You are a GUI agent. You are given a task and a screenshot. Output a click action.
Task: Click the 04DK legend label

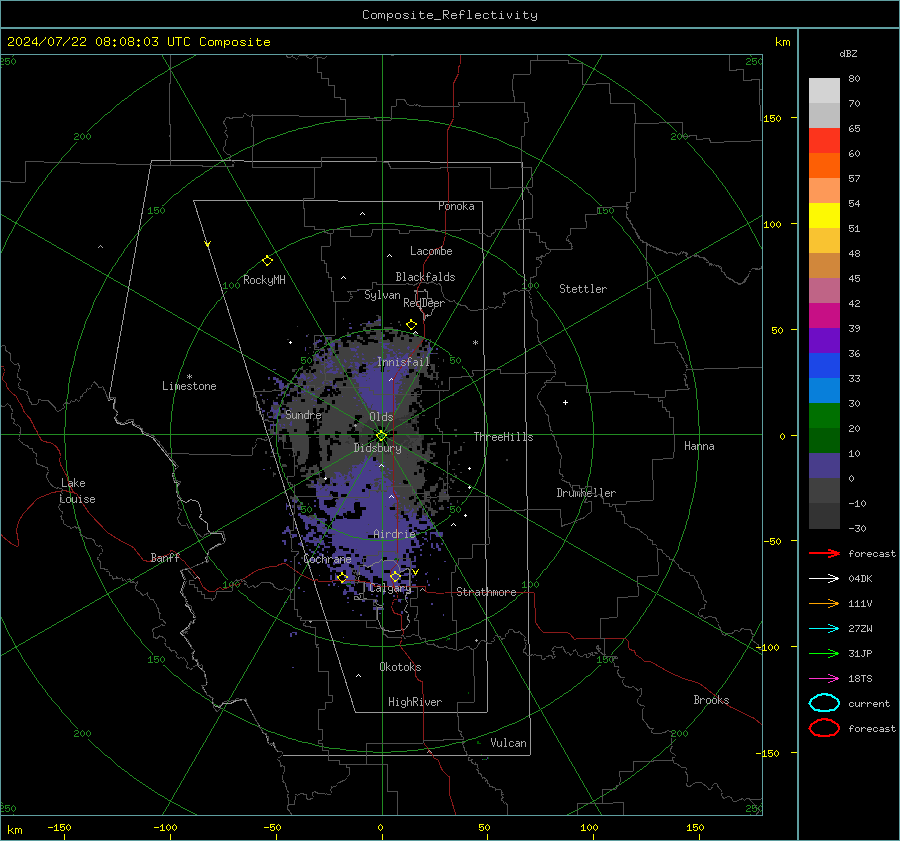(860, 578)
